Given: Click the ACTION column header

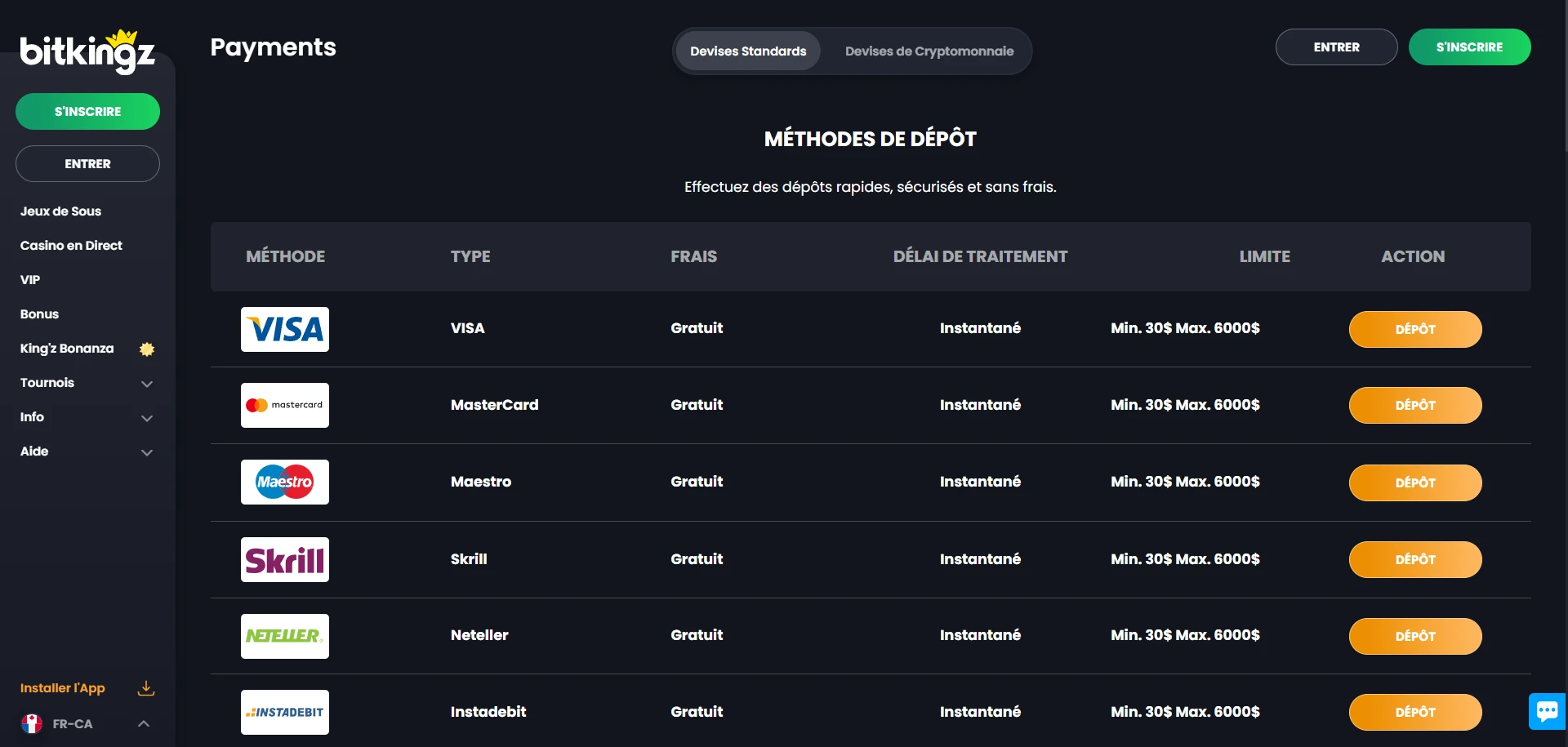Looking at the screenshot, I should (1413, 256).
